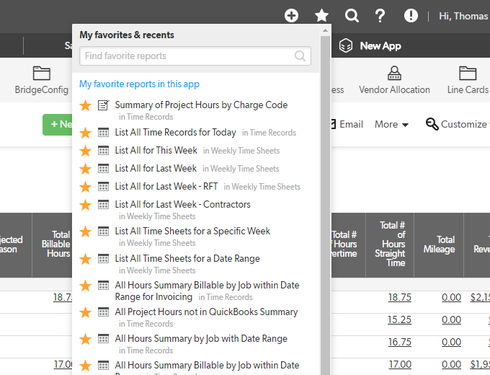Screen dimensions: 490x375
Task: Open the BridgeConfig table tab
Action: pos(41,80)
